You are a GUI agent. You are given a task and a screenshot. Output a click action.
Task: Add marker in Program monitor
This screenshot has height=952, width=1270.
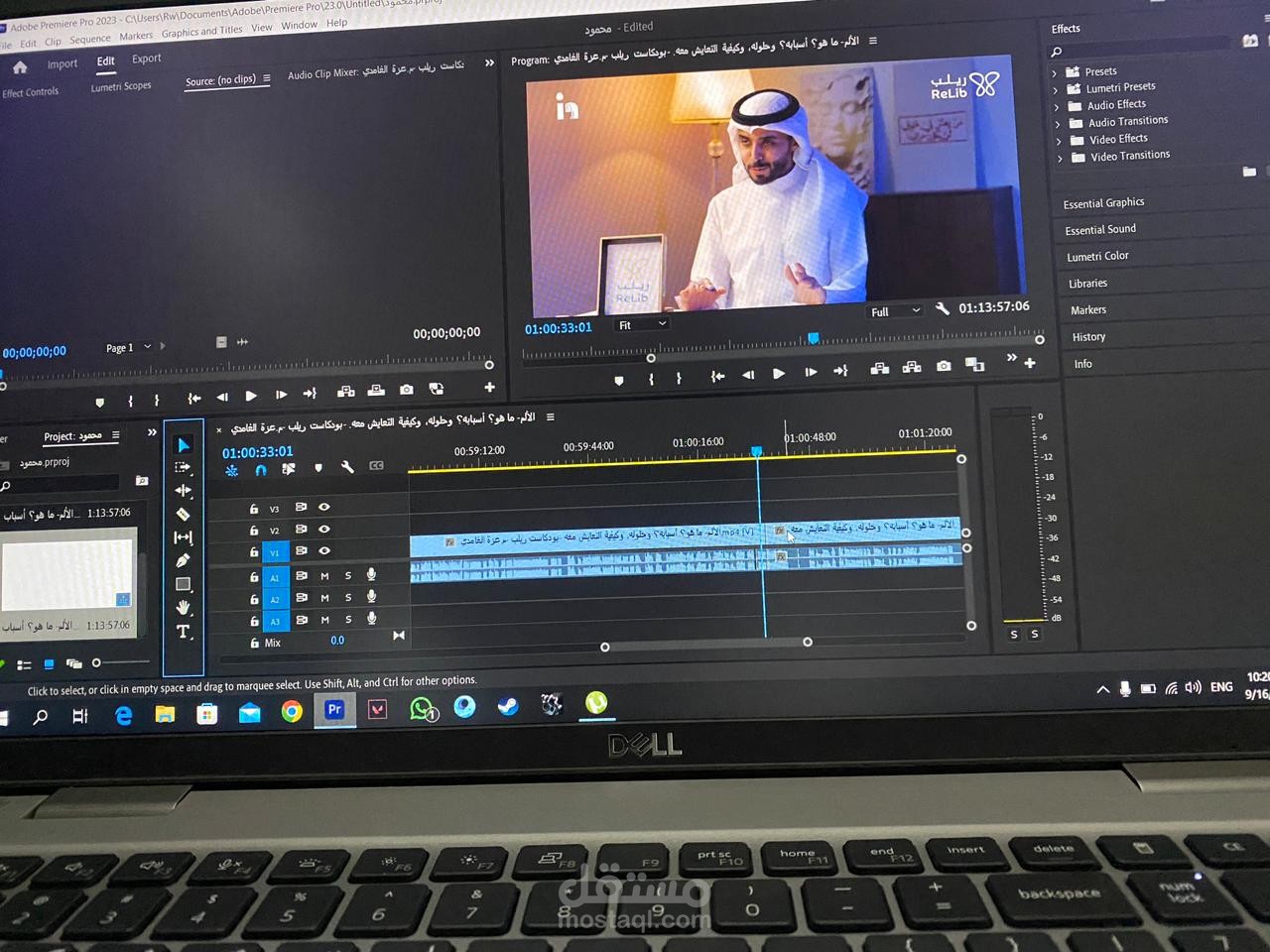point(619,380)
